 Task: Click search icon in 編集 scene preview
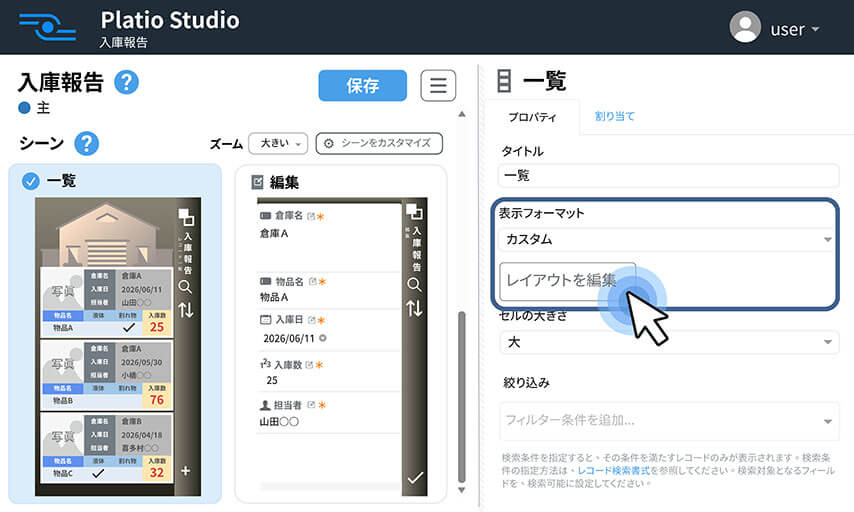pos(414,284)
